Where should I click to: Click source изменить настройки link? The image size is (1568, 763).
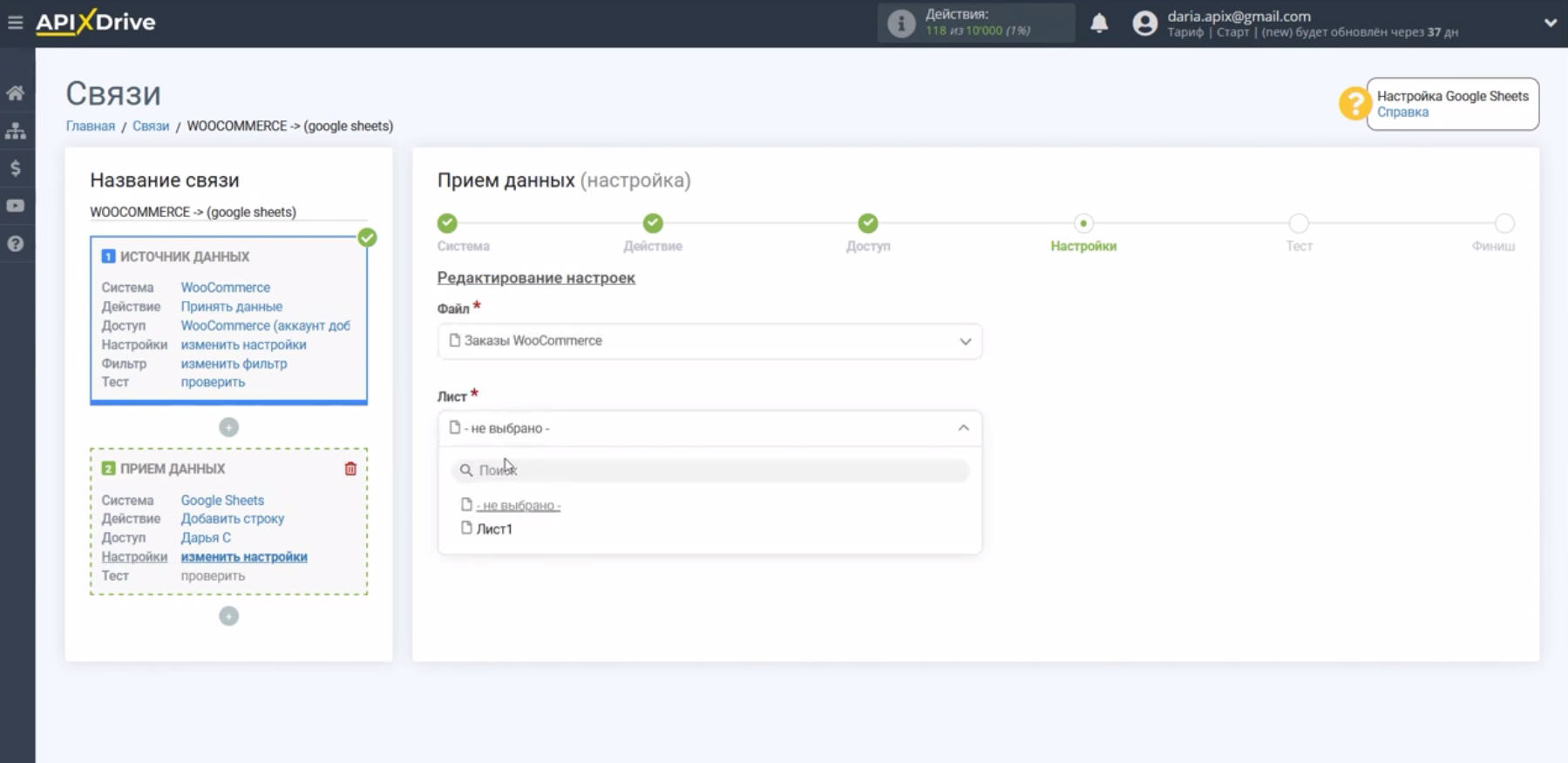click(x=243, y=344)
